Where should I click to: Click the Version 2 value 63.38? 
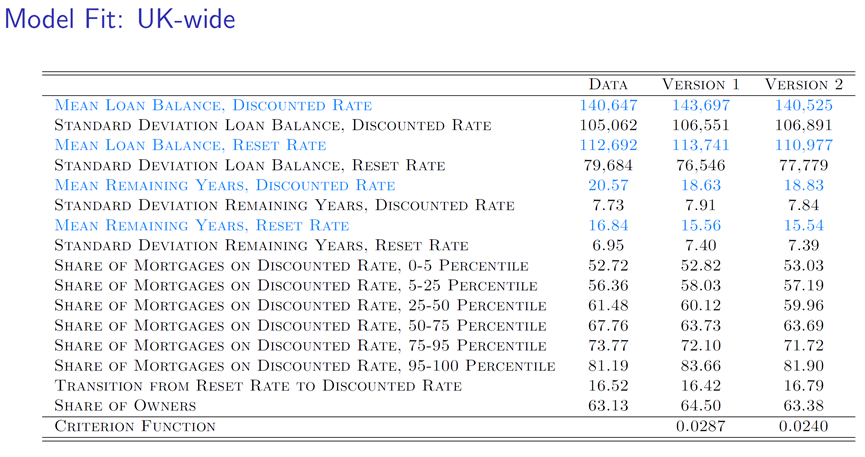point(804,406)
